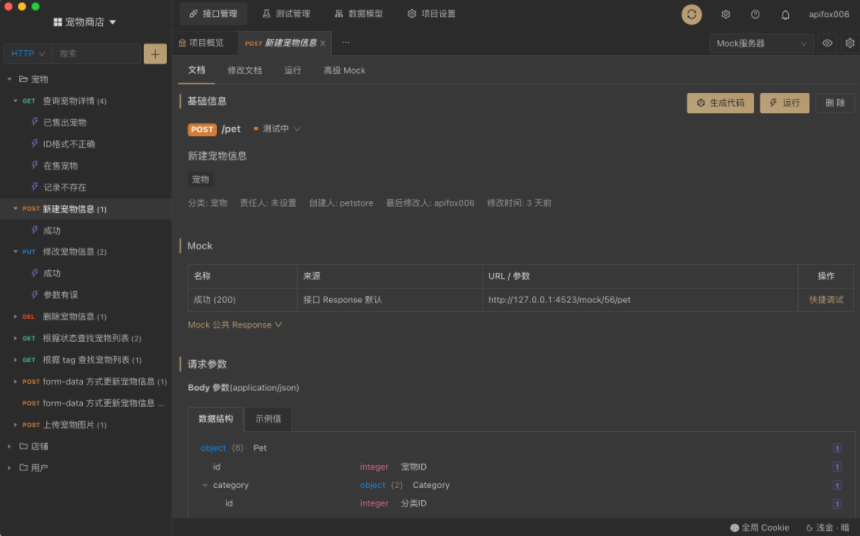Click the 宠物 folder icon
The image size is (860, 536).
click(24, 79)
